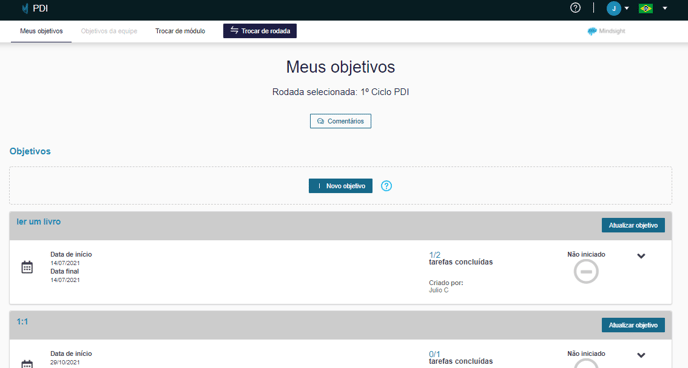
Task: Open the 'ler um livro' objective title
Action: pos(39,222)
